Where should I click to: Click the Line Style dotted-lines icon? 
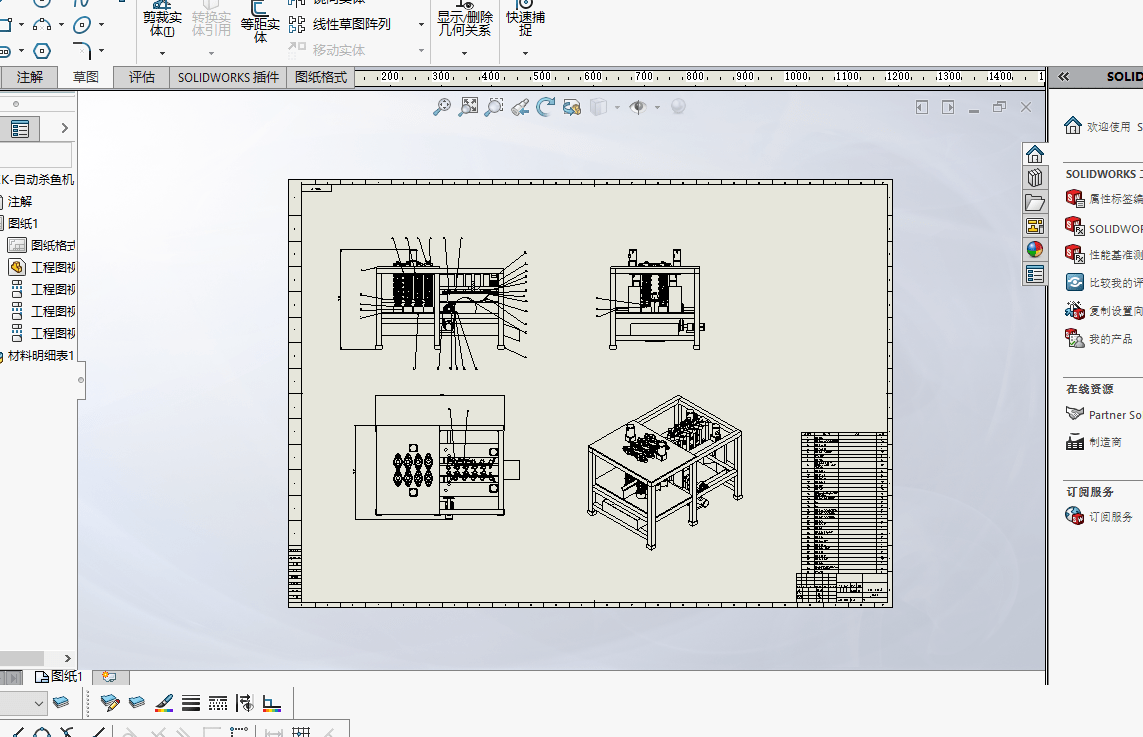[x=218, y=703]
